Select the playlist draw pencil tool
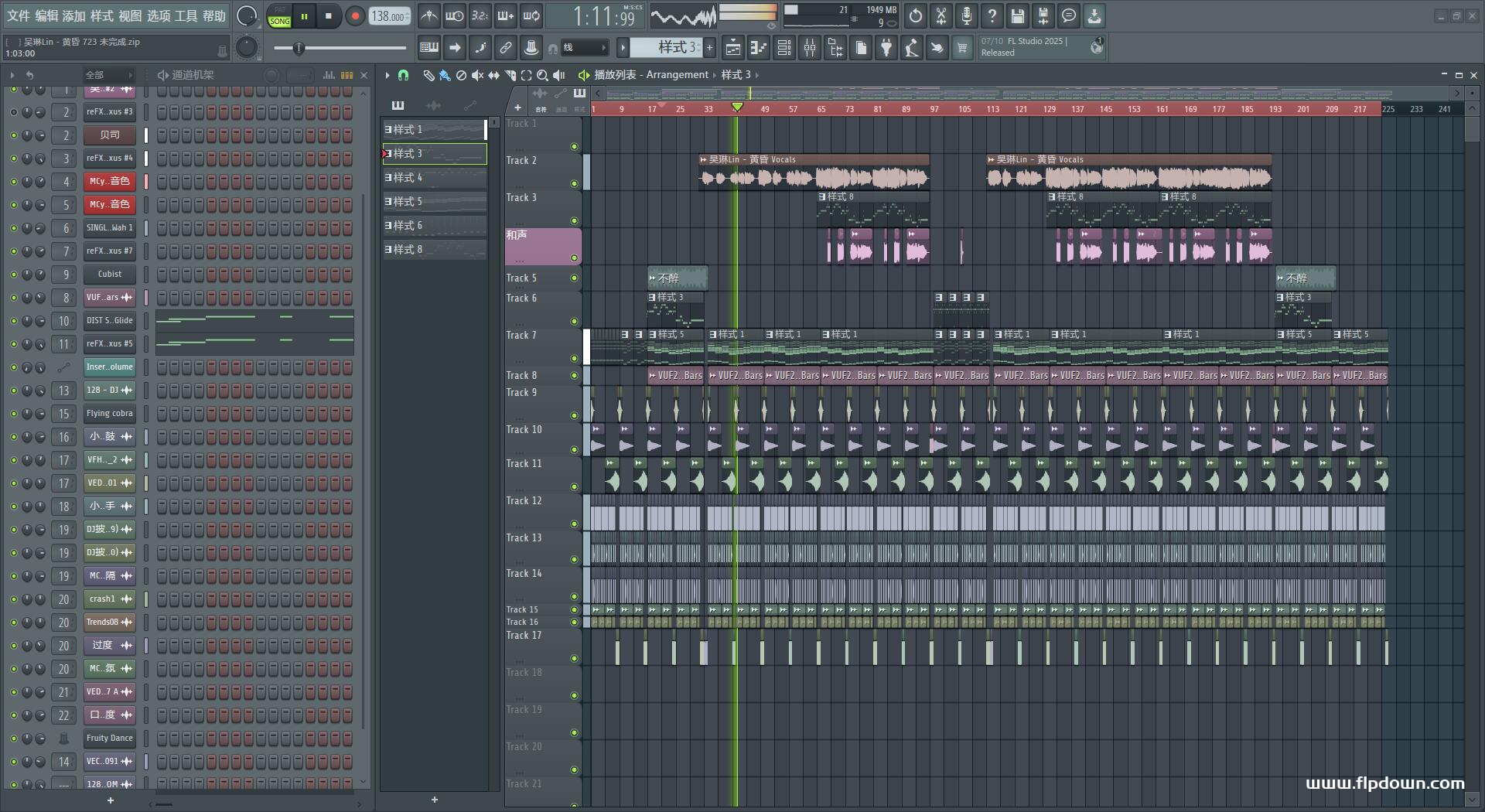The height and width of the screenshot is (812, 1485). point(428,75)
